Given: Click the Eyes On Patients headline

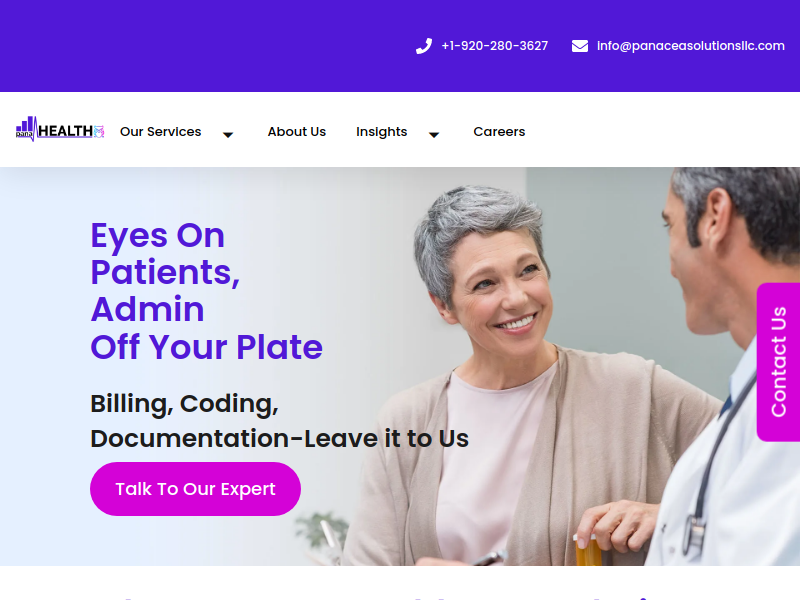Looking at the screenshot, I should (x=165, y=254).
